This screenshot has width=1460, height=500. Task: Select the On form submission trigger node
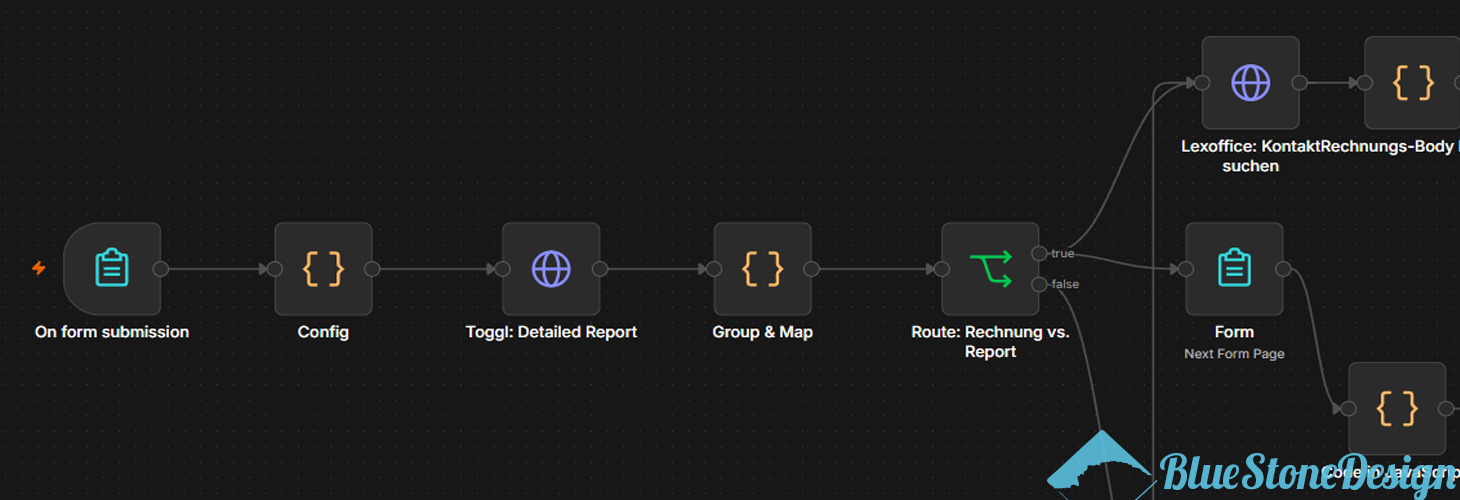112,269
